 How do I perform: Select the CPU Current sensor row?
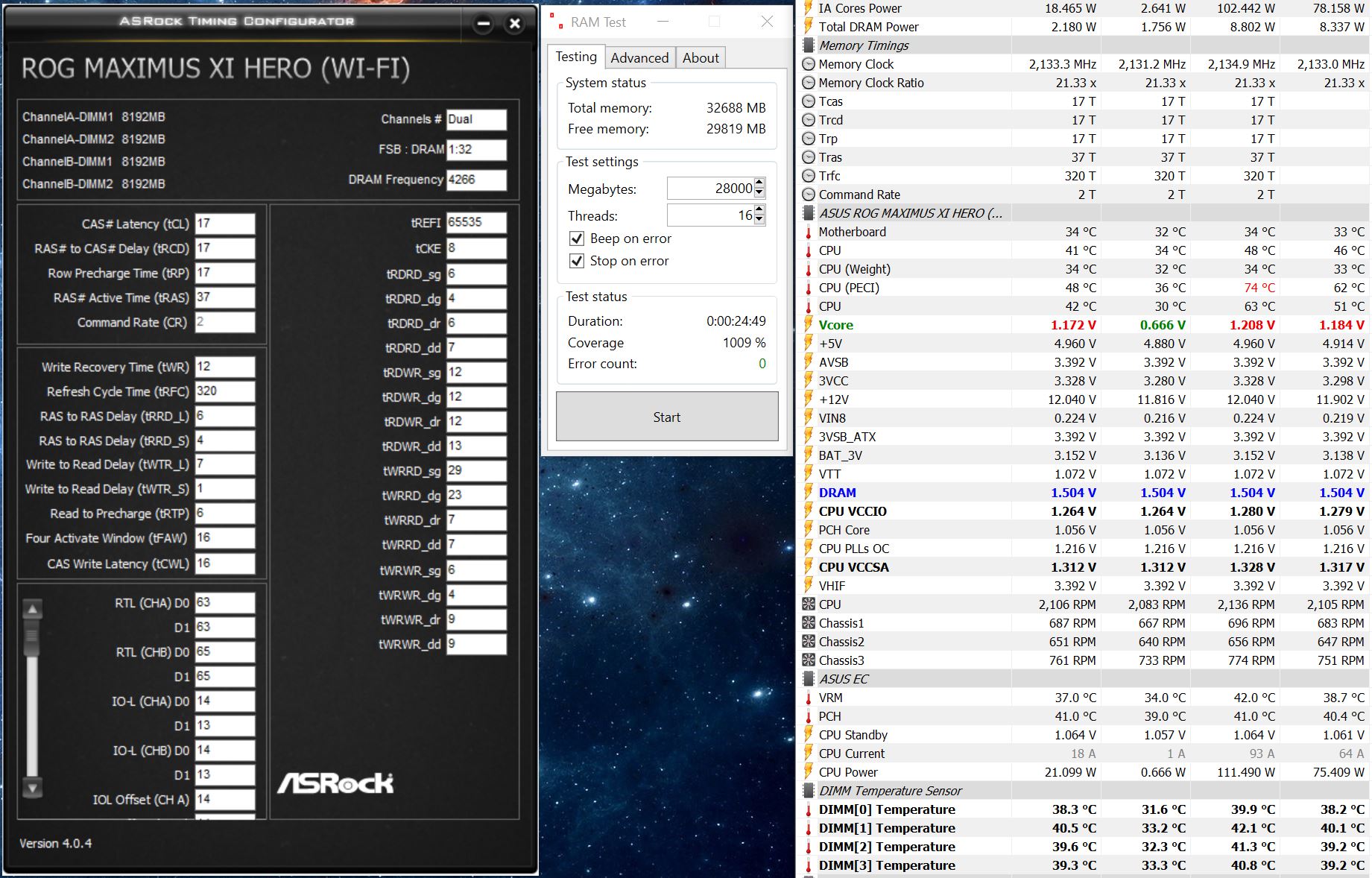click(1085, 754)
